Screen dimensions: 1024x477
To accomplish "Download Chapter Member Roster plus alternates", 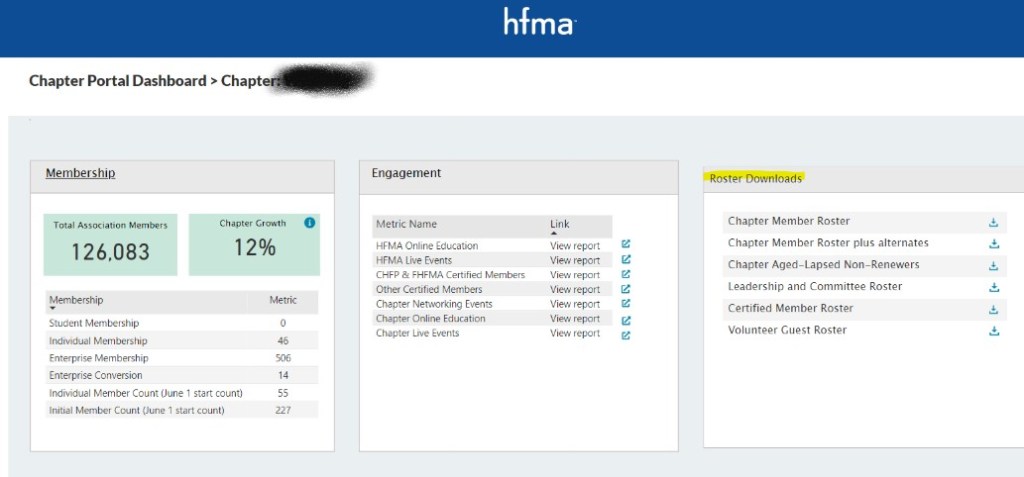I will [993, 244].
